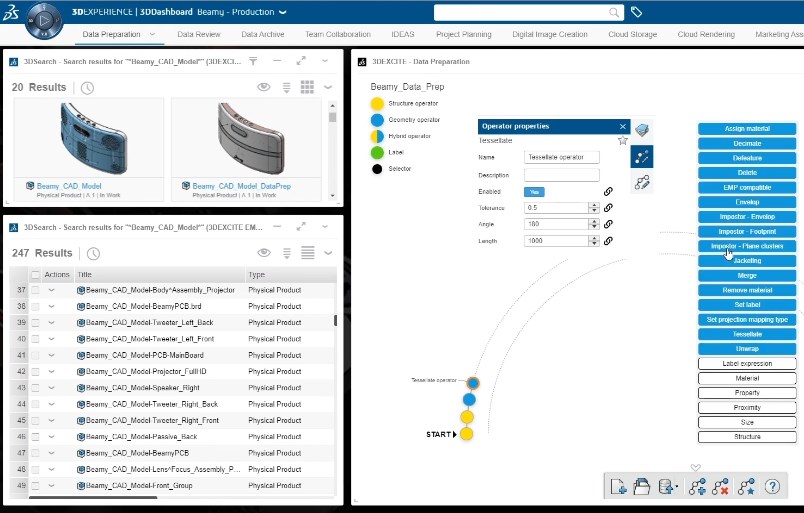Open dashboard name dropdown Beamy - Production
The height and width of the screenshot is (513, 804).
tap(283, 12)
